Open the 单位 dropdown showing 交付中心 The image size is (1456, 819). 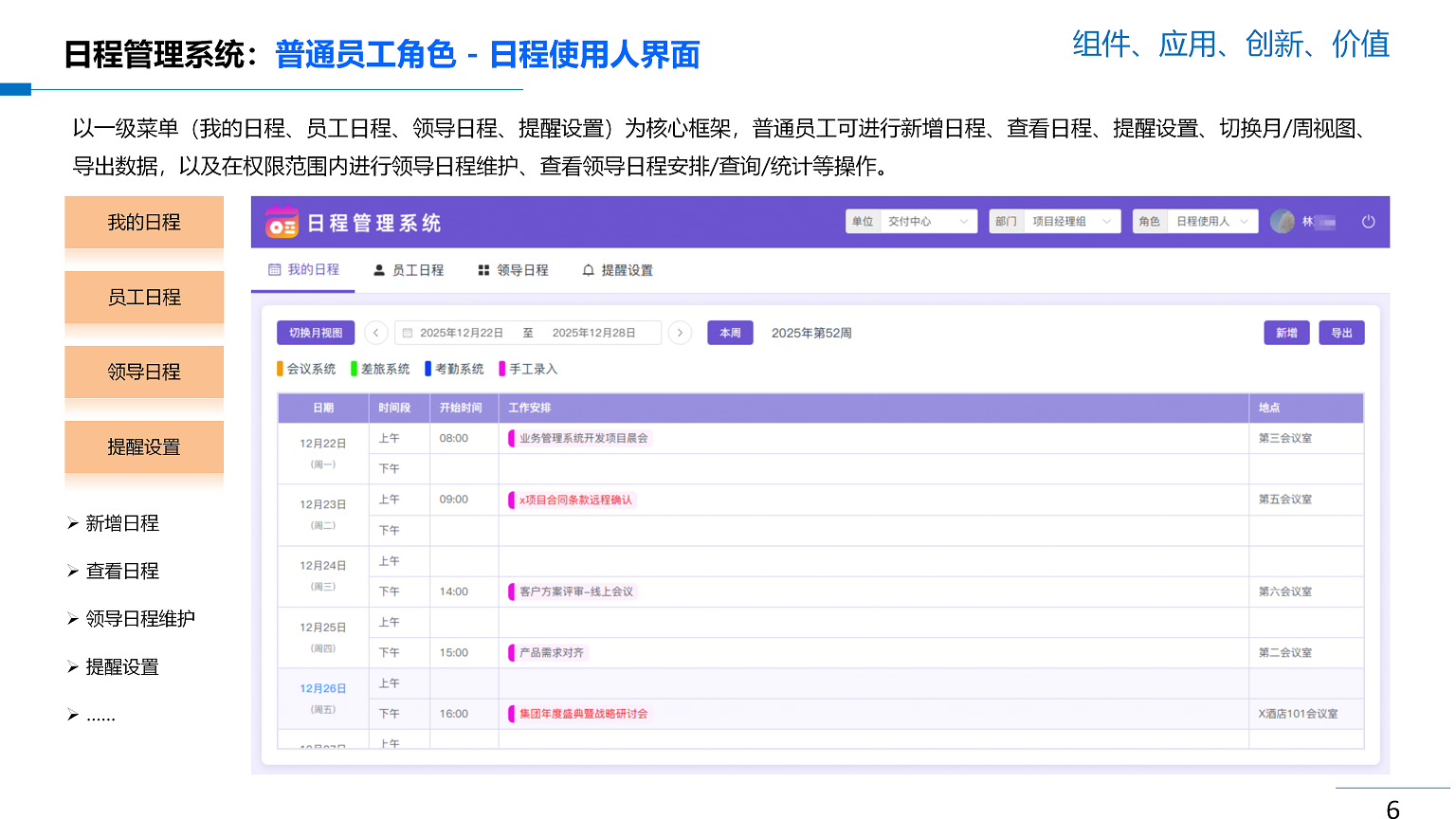(926, 222)
